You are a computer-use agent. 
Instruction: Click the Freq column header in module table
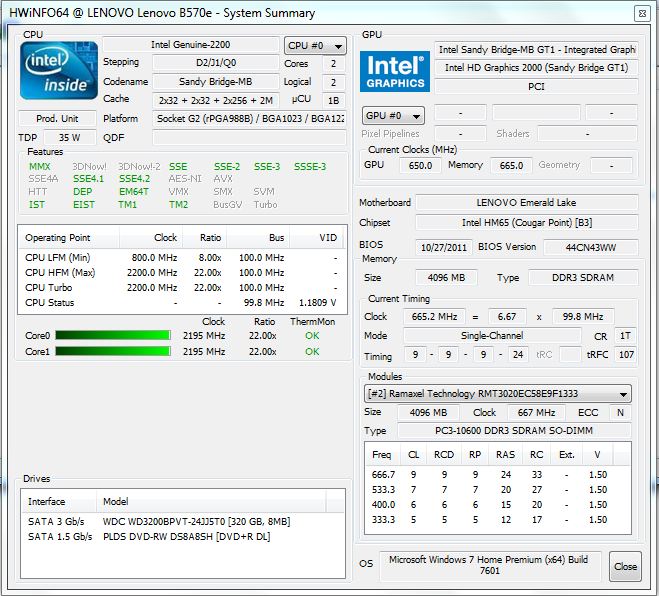pos(382,454)
